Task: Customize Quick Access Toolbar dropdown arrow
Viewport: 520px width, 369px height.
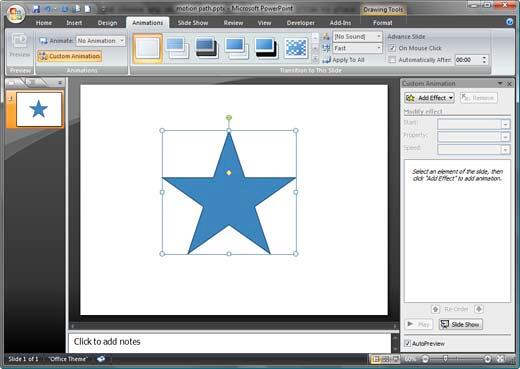Action: coord(103,9)
